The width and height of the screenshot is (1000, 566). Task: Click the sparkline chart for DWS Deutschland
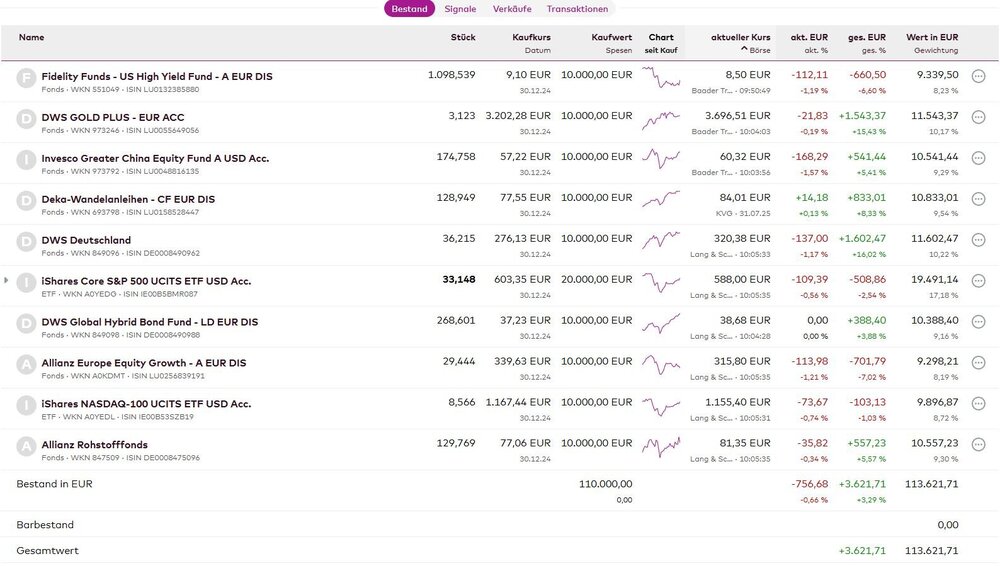660,240
